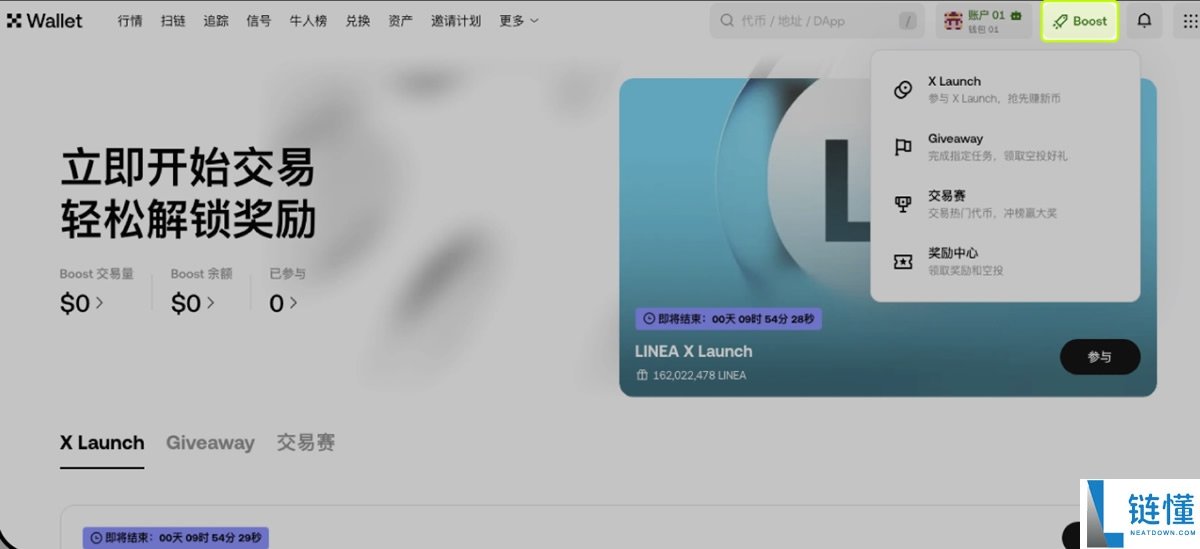Click the X Launch menu icon
Screen dimensions: 1200x549
[903, 90]
